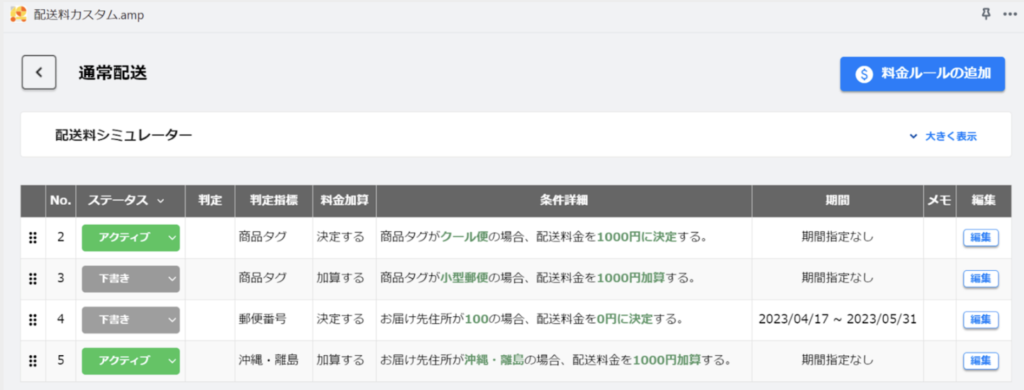Screen dimensions: 1024x390
Task: Pin the app with the pin icon
Action: [x=986, y=14]
